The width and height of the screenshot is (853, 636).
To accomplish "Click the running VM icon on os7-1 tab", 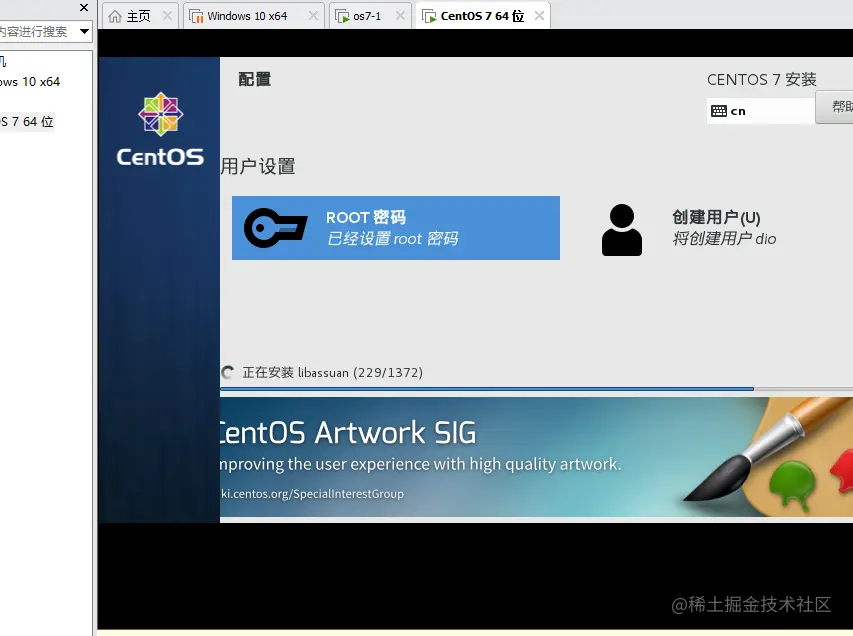I will coord(342,16).
